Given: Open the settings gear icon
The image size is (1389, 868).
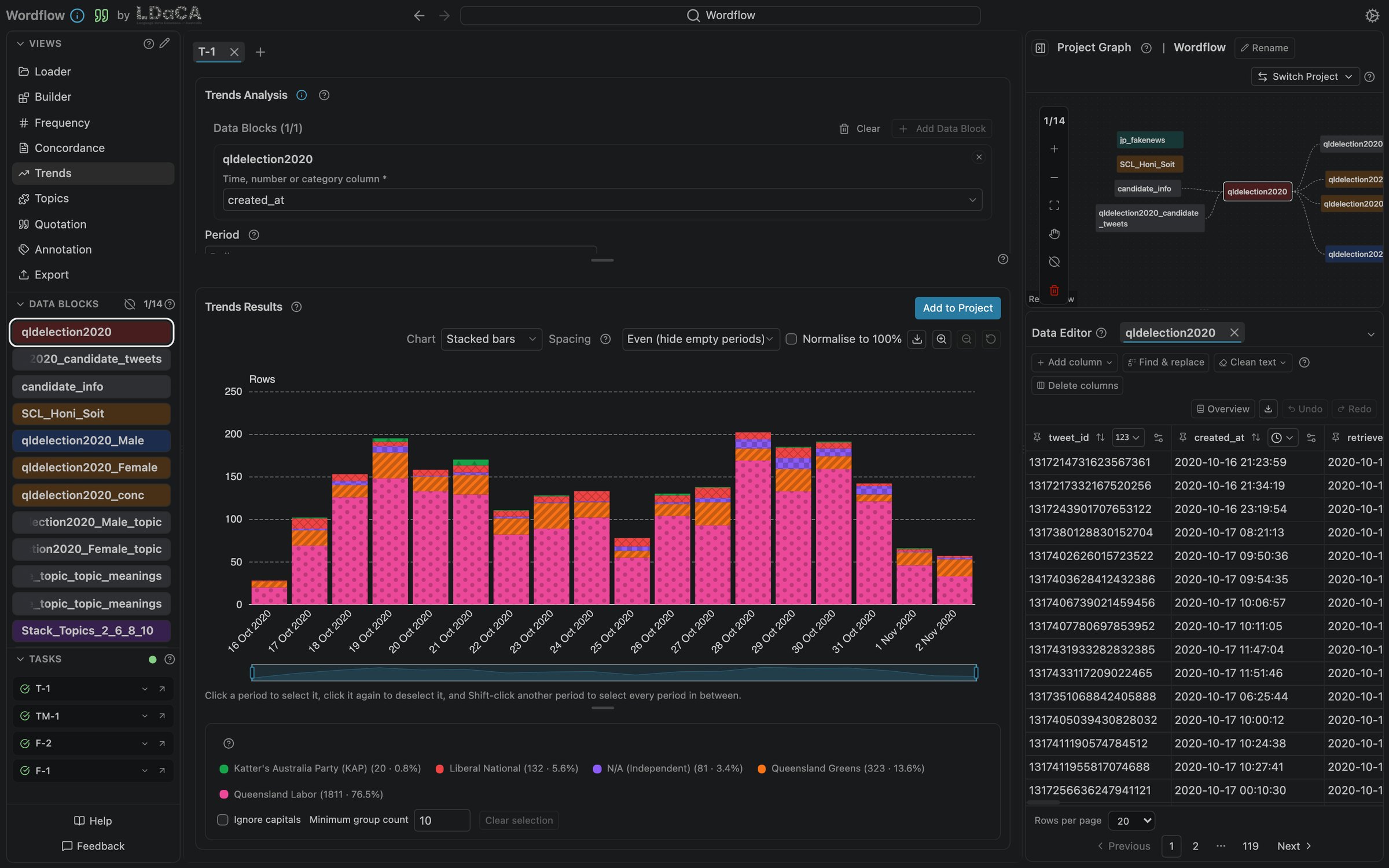Looking at the screenshot, I should [x=1372, y=16].
